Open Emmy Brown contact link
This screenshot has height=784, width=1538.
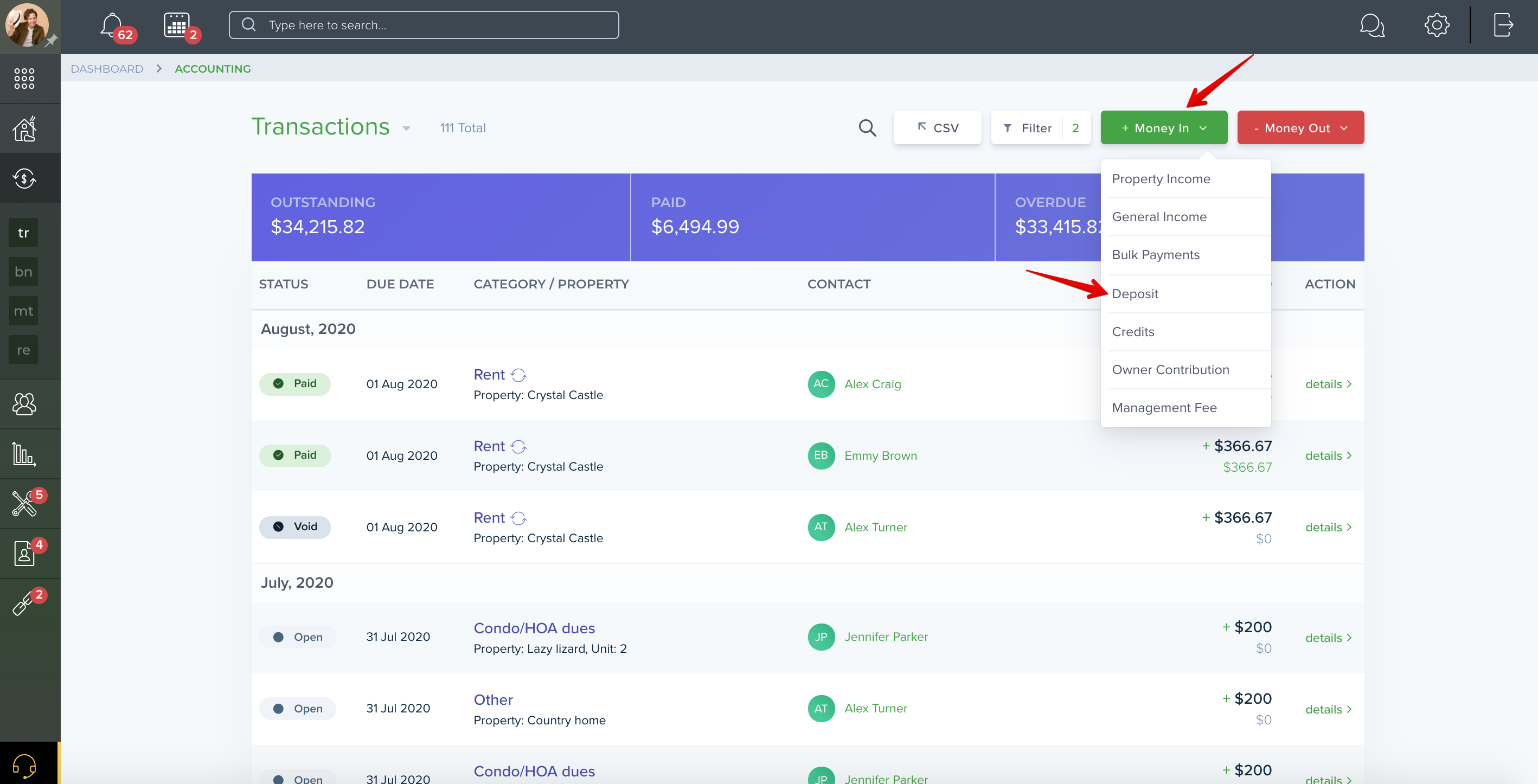881,456
